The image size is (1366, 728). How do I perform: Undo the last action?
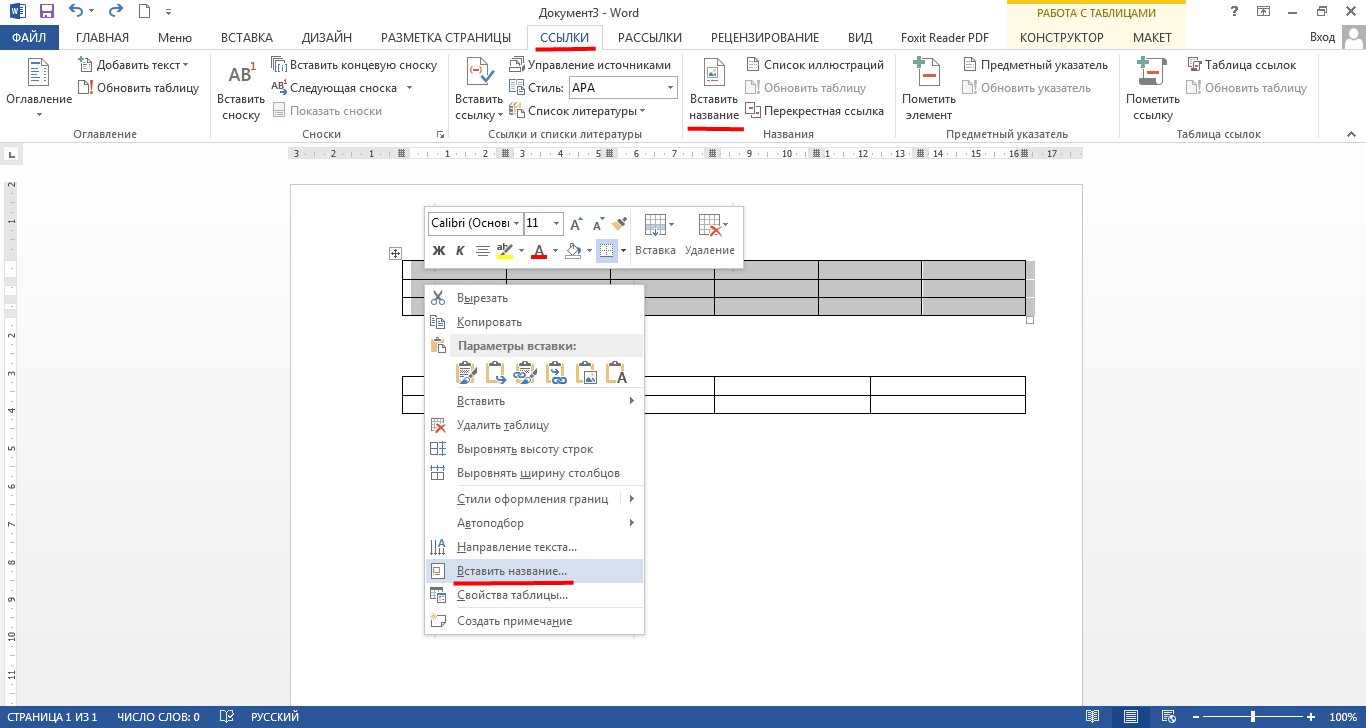[x=76, y=12]
